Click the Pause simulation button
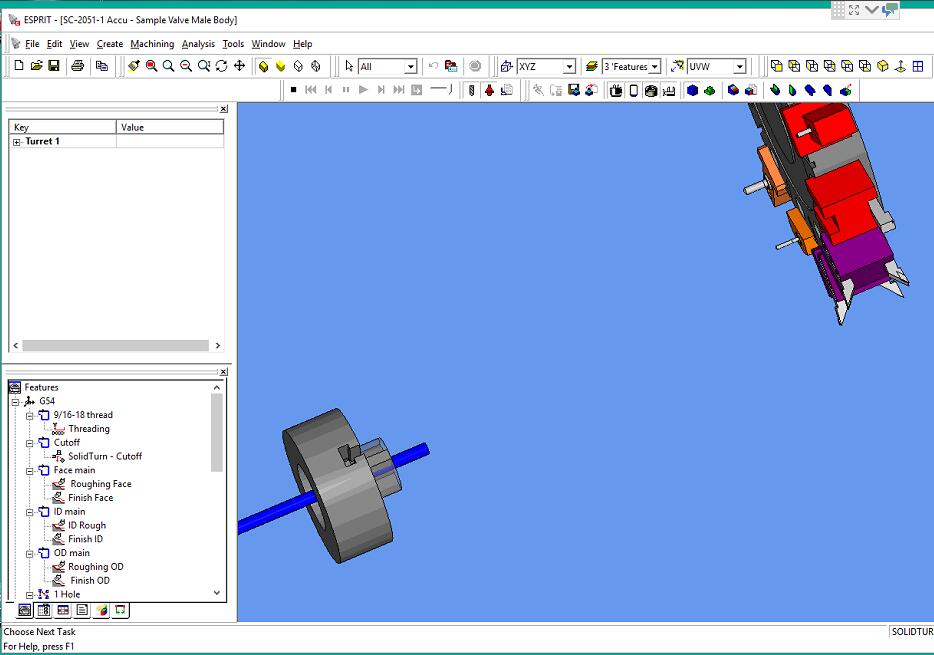Image resolution: width=934 pixels, height=655 pixels. 345,90
